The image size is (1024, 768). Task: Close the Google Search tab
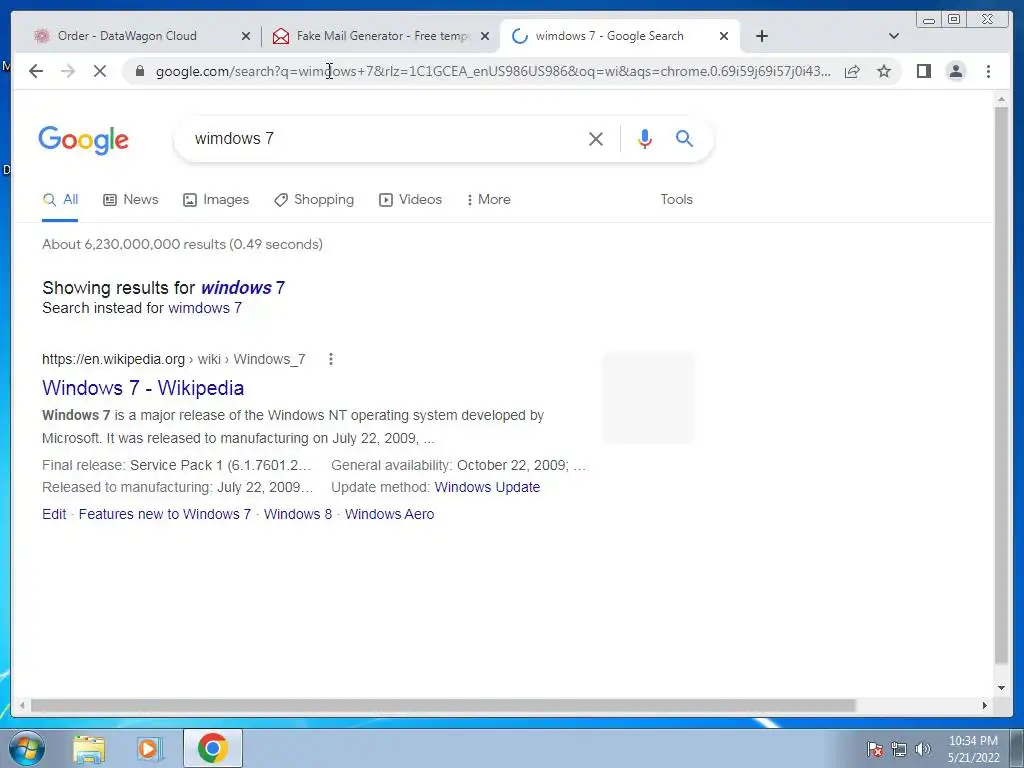[724, 36]
